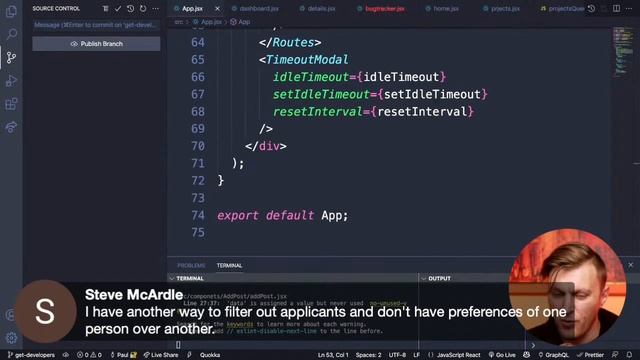
Task: Click the view history icon in Source Control
Action: (x=130, y=9)
